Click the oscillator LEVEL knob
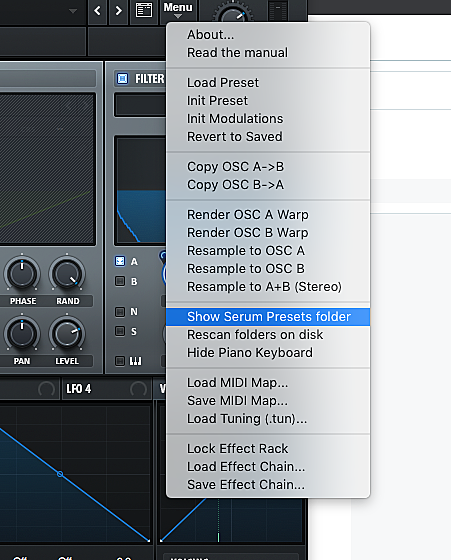451x560 pixels. pos(67,334)
